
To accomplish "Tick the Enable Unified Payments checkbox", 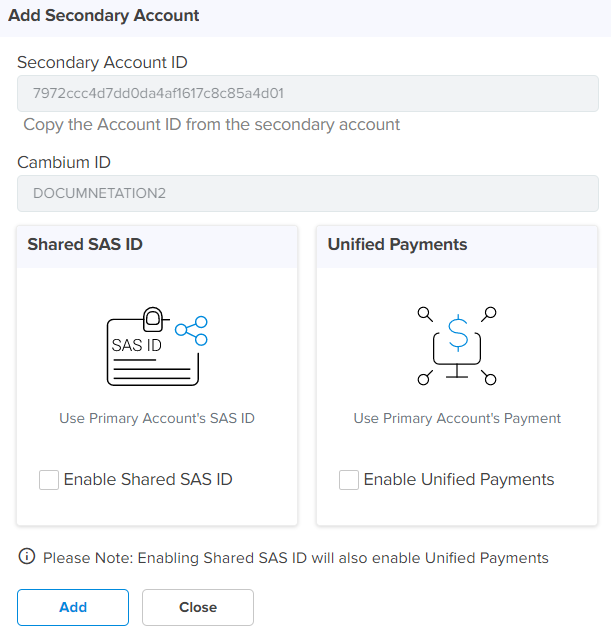I will pos(349,480).
